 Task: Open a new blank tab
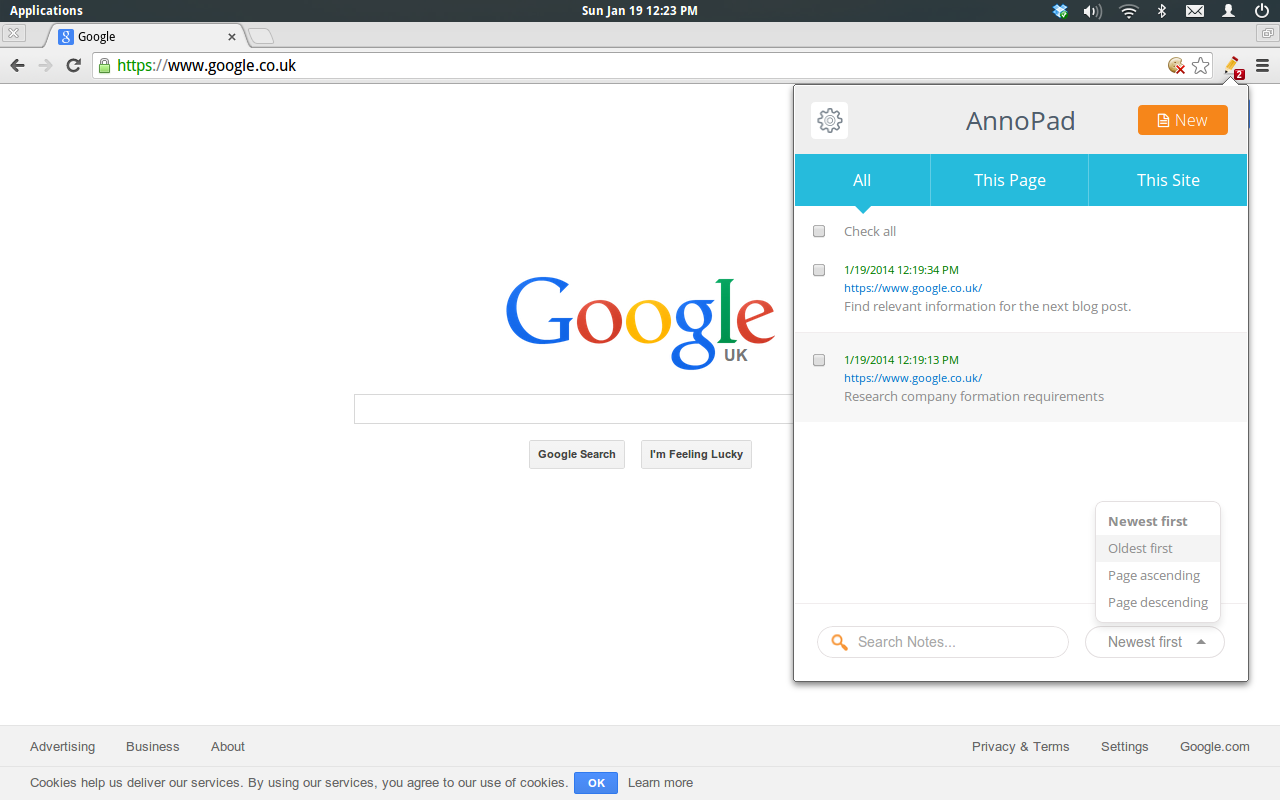[x=260, y=36]
